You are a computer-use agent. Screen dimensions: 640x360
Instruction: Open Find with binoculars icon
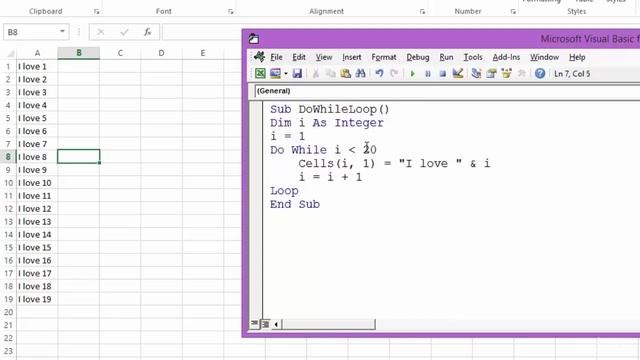click(x=360, y=73)
